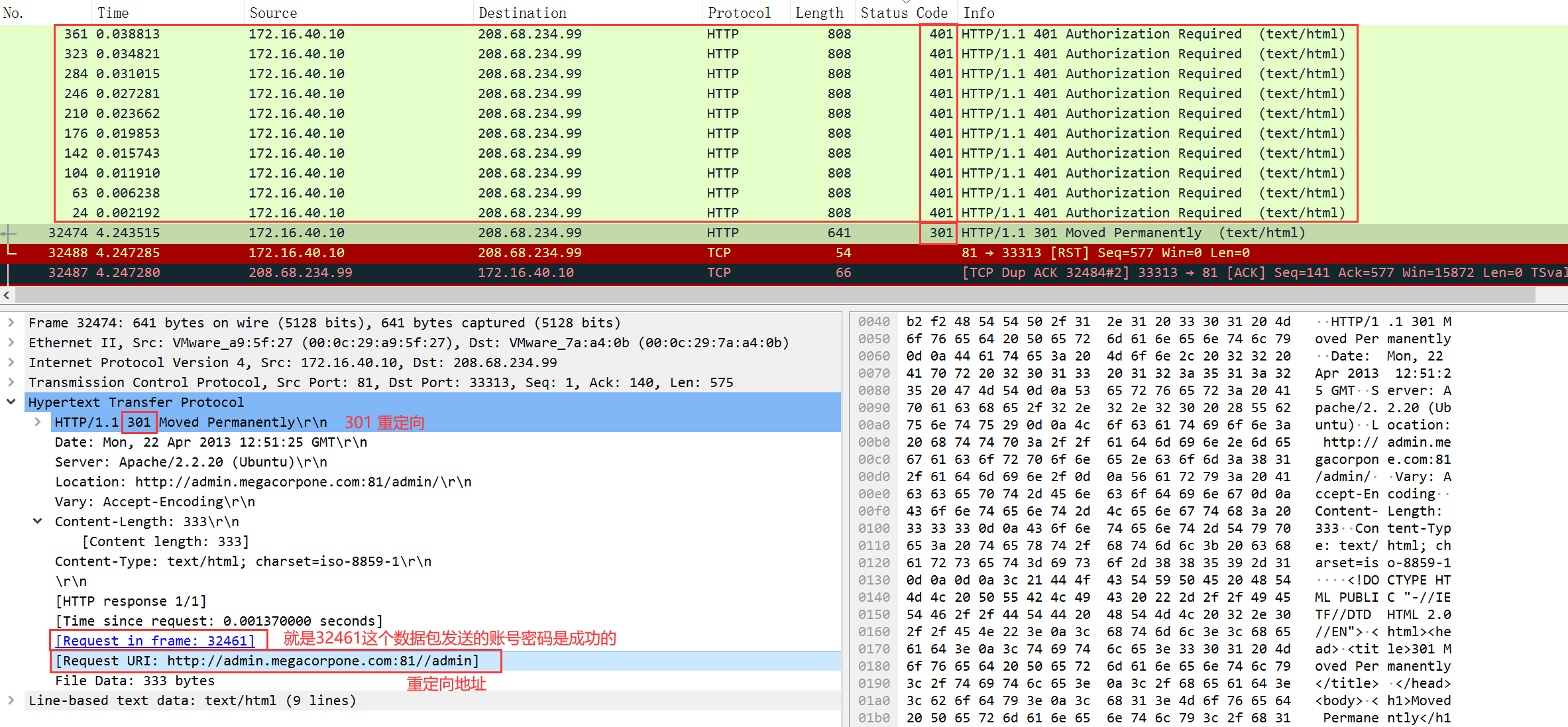
Task: Select the Request URI detail line
Action: tap(267, 661)
